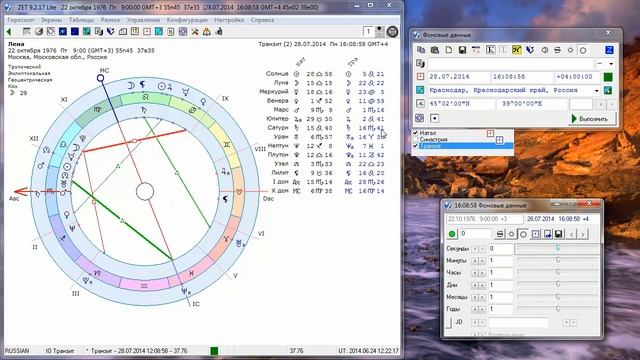Screen dimensions: 640x360
Task: Click the map icon right of the Краснодар field
Action: (608, 90)
